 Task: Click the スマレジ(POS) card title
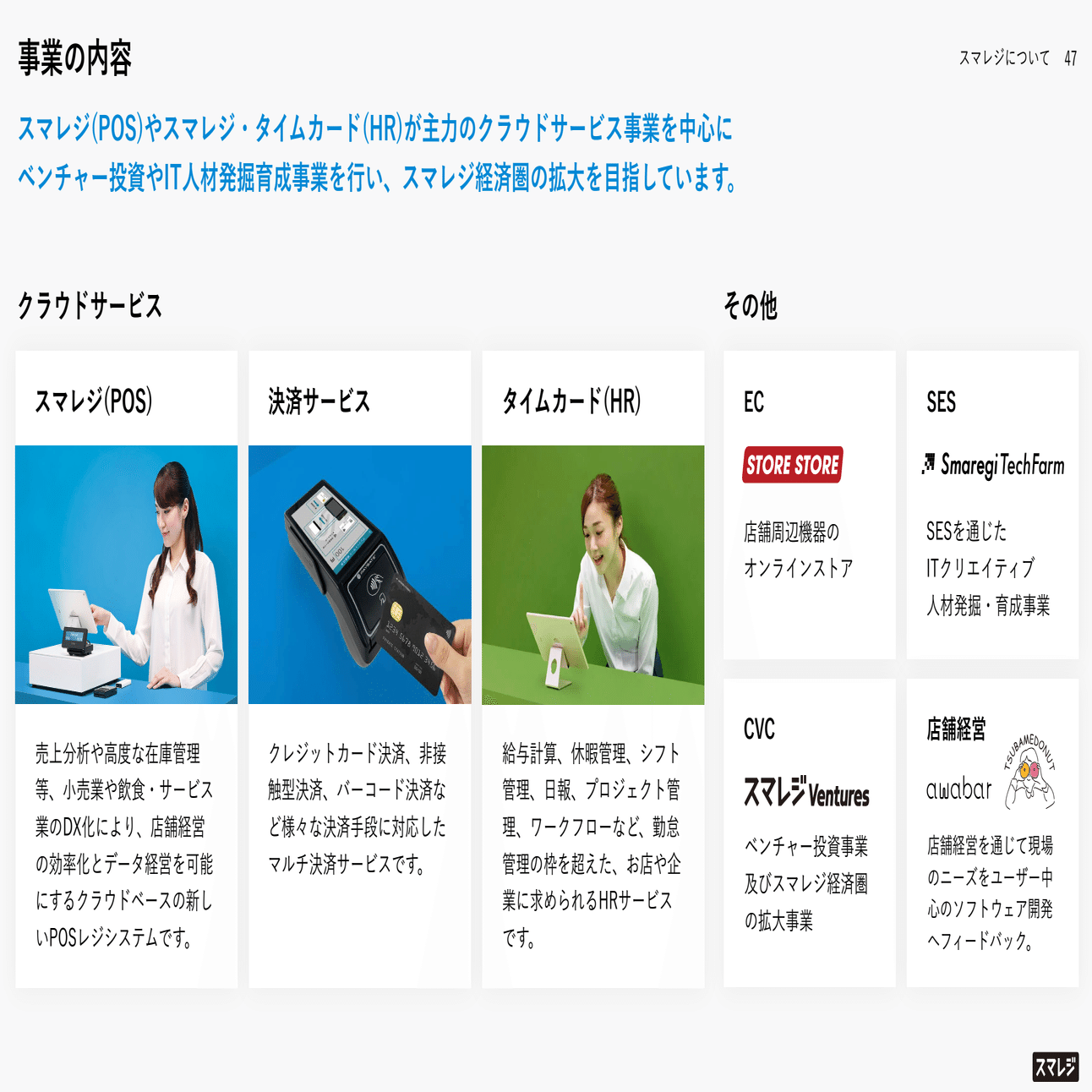click(94, 401)
